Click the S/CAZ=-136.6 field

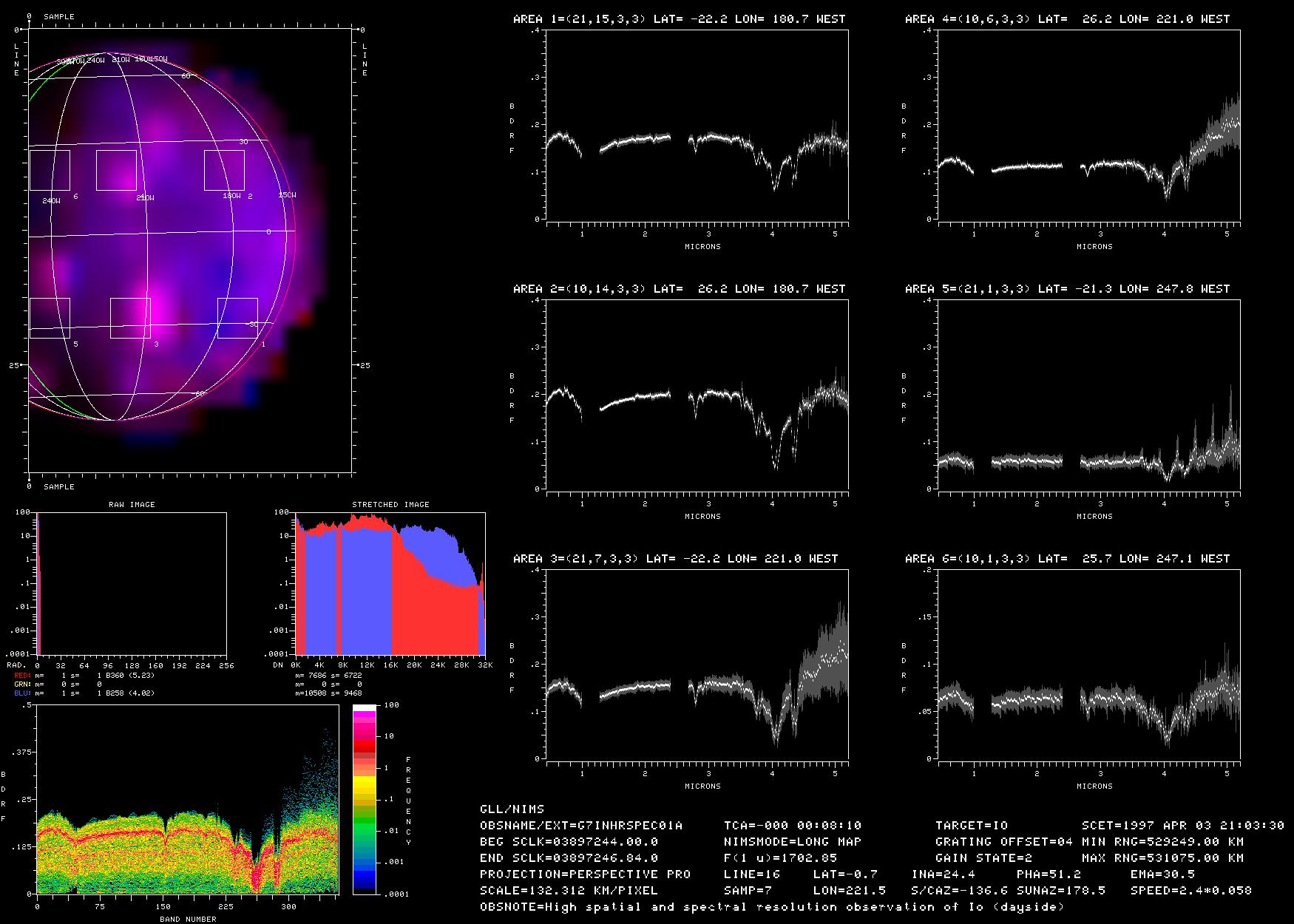(959, 891)
